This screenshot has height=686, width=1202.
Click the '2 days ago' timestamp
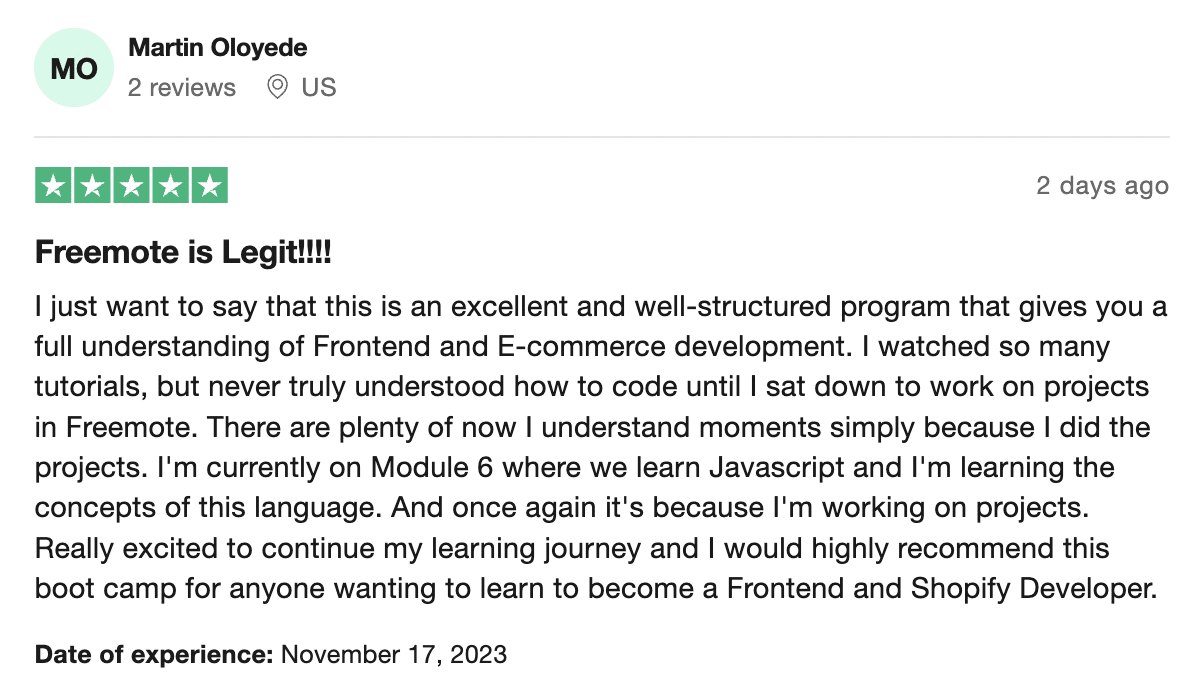click(x=1102, y=186)
